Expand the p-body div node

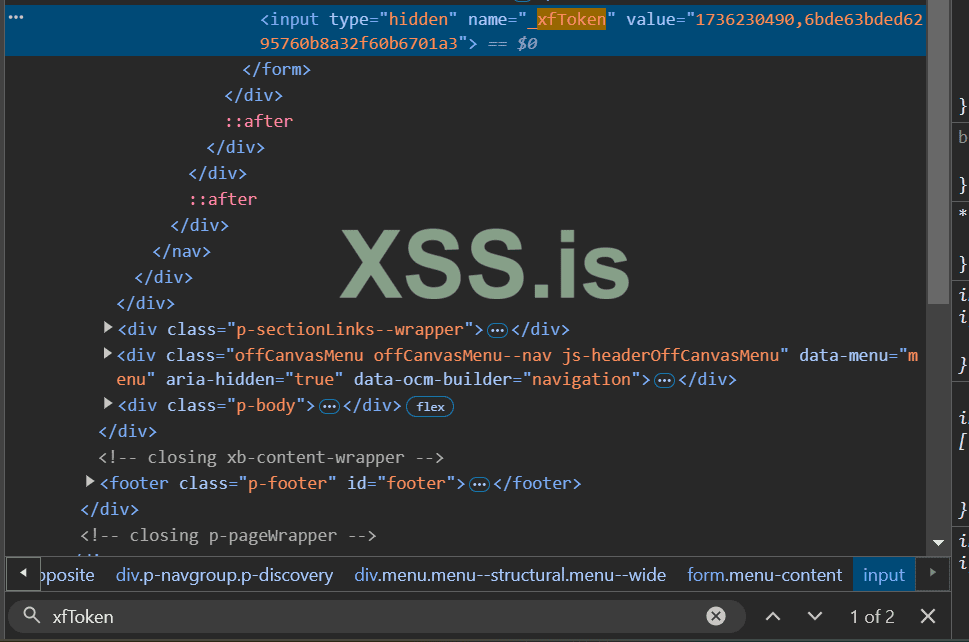pos(108,403)
